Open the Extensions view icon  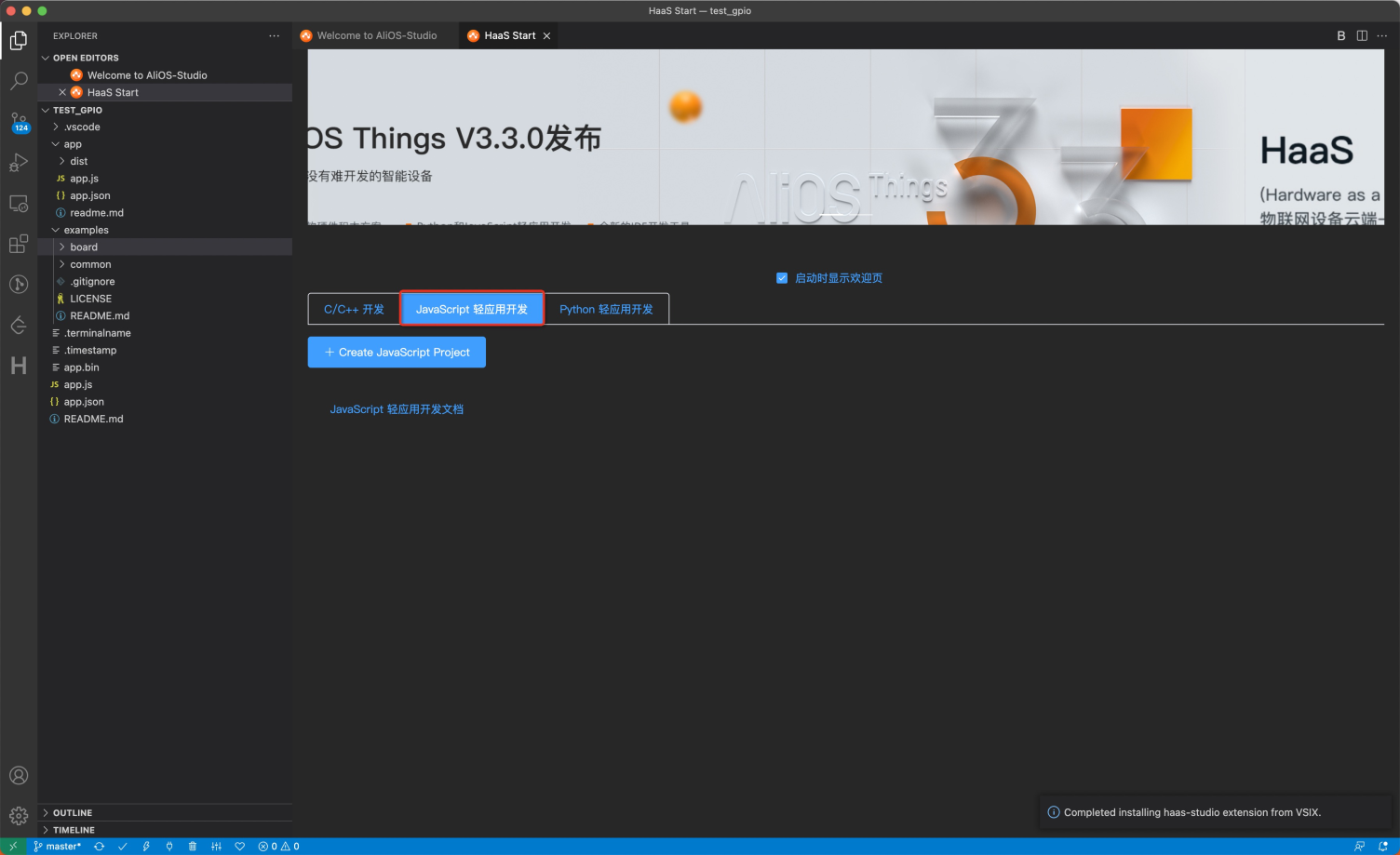point(19,244)
